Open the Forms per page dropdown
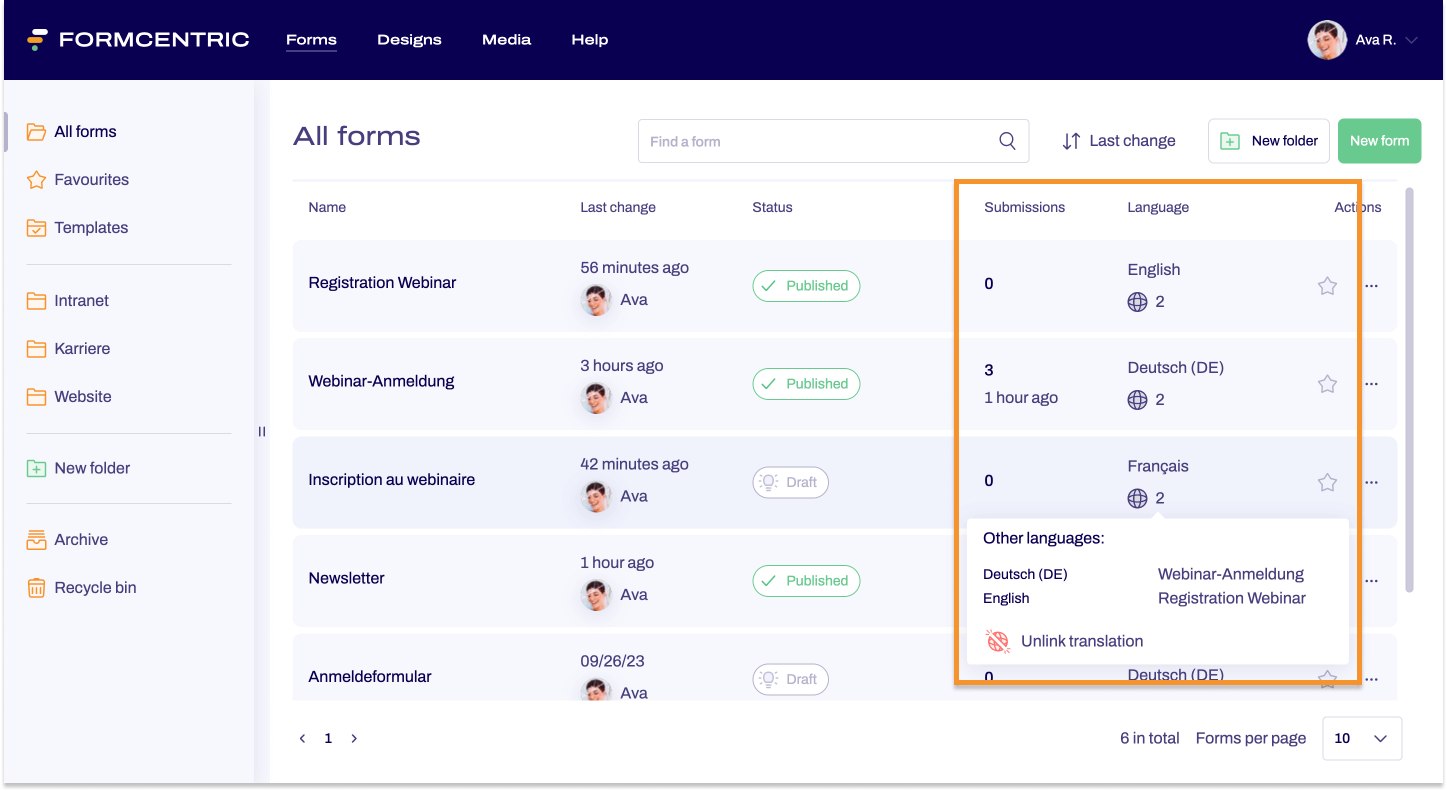 pyautogui.click(x=1361, y=738)
